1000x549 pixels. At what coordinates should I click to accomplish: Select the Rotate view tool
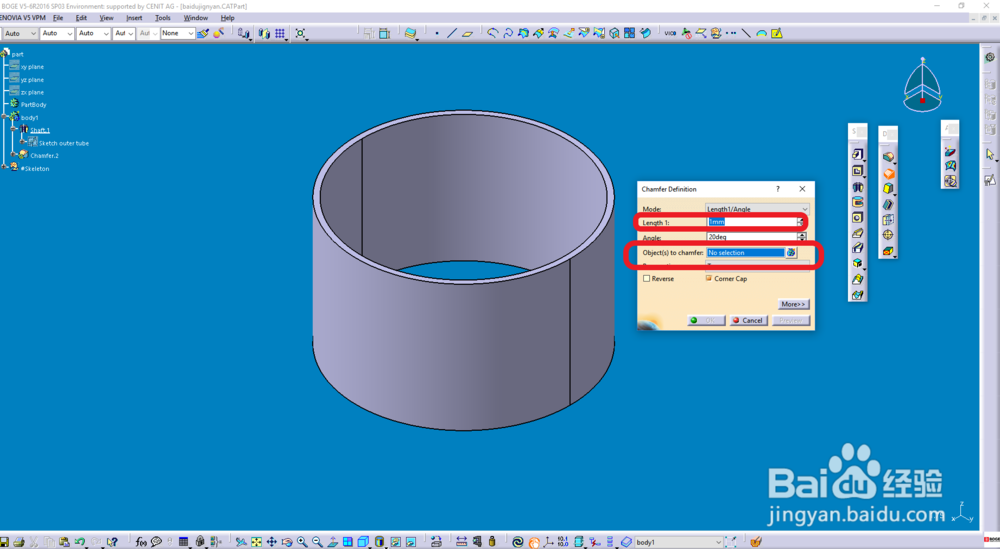tap(287, 542)
